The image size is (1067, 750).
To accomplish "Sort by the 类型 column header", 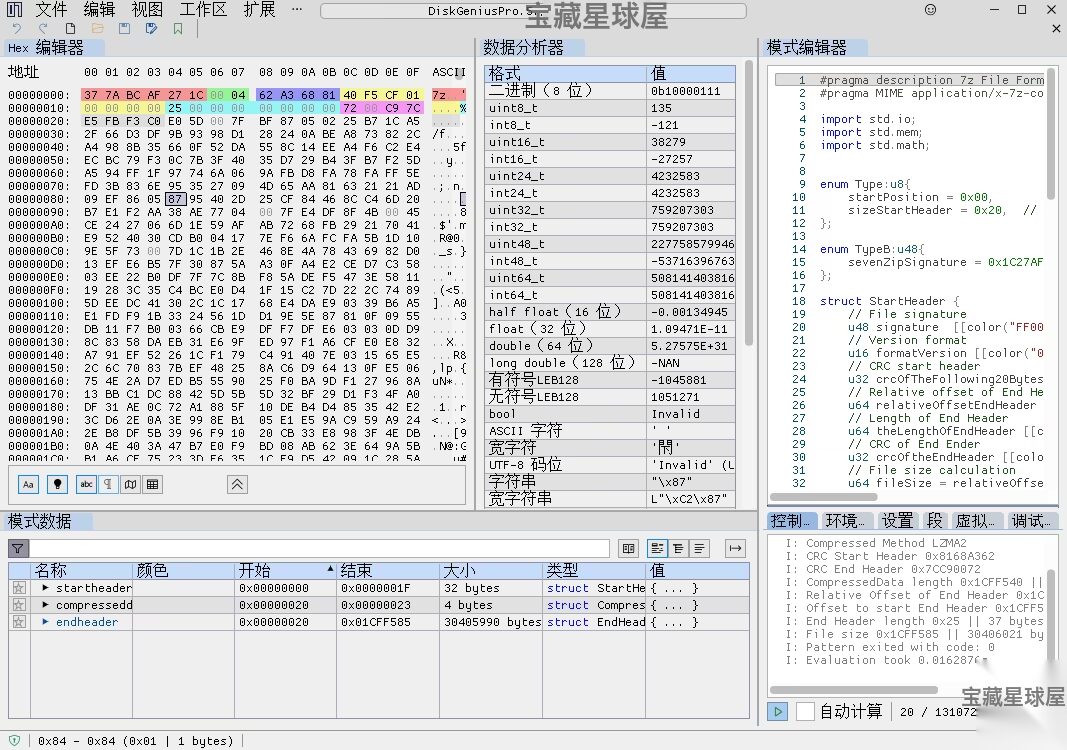I will 595,570.
